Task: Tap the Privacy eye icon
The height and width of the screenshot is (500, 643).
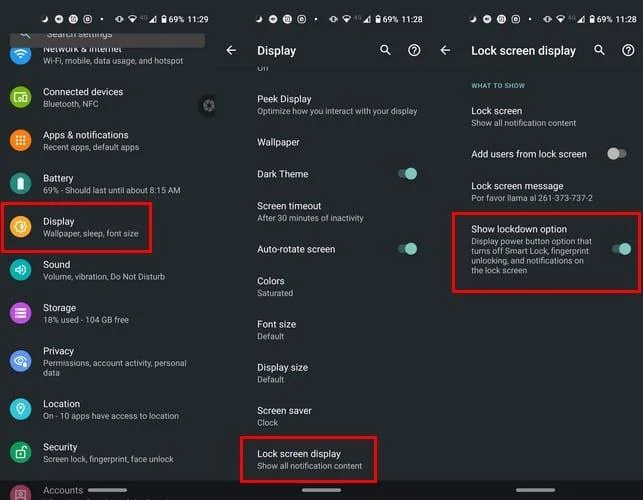Action: tap(21, 361)
